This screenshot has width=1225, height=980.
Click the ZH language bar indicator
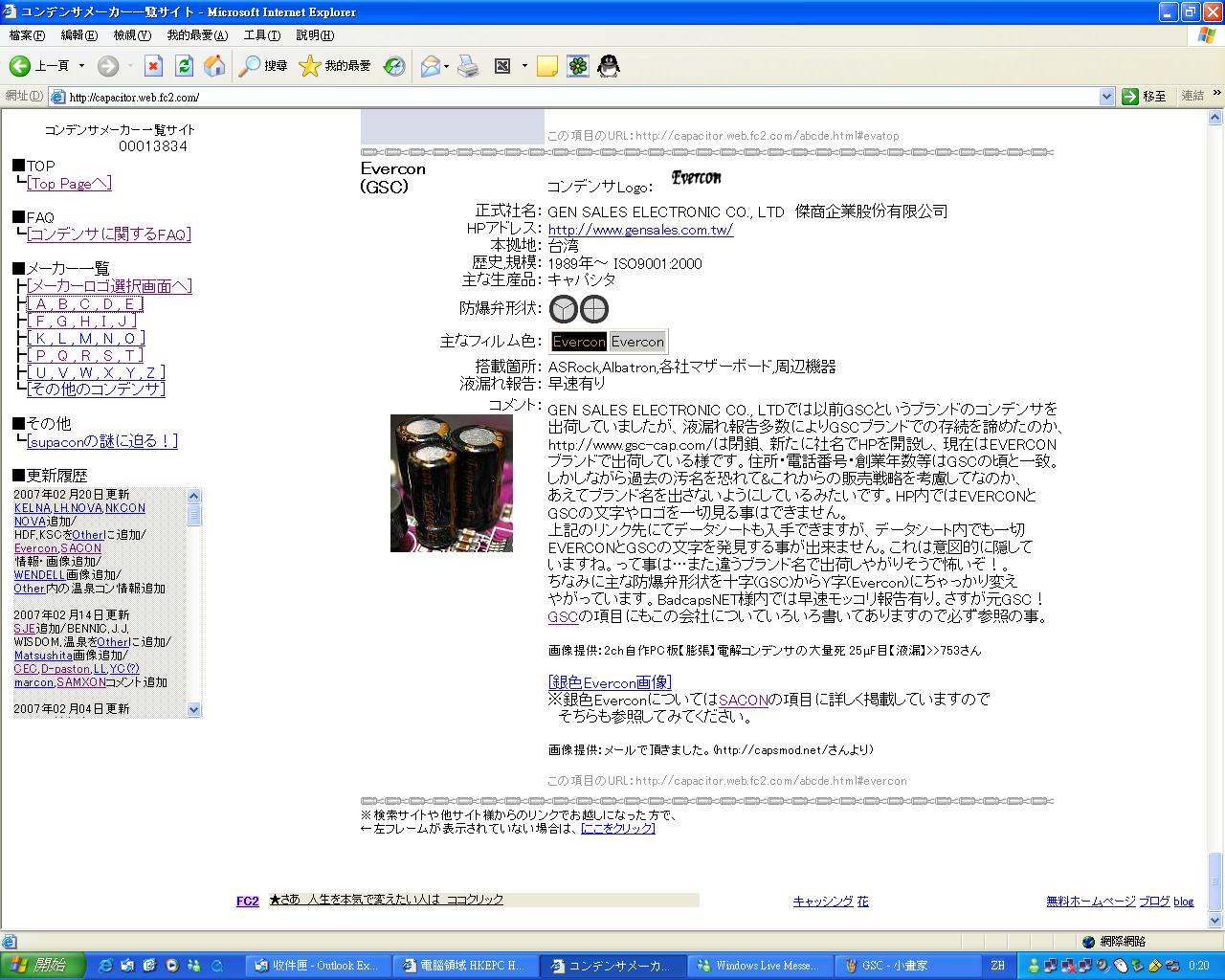[x=997, y=966]
